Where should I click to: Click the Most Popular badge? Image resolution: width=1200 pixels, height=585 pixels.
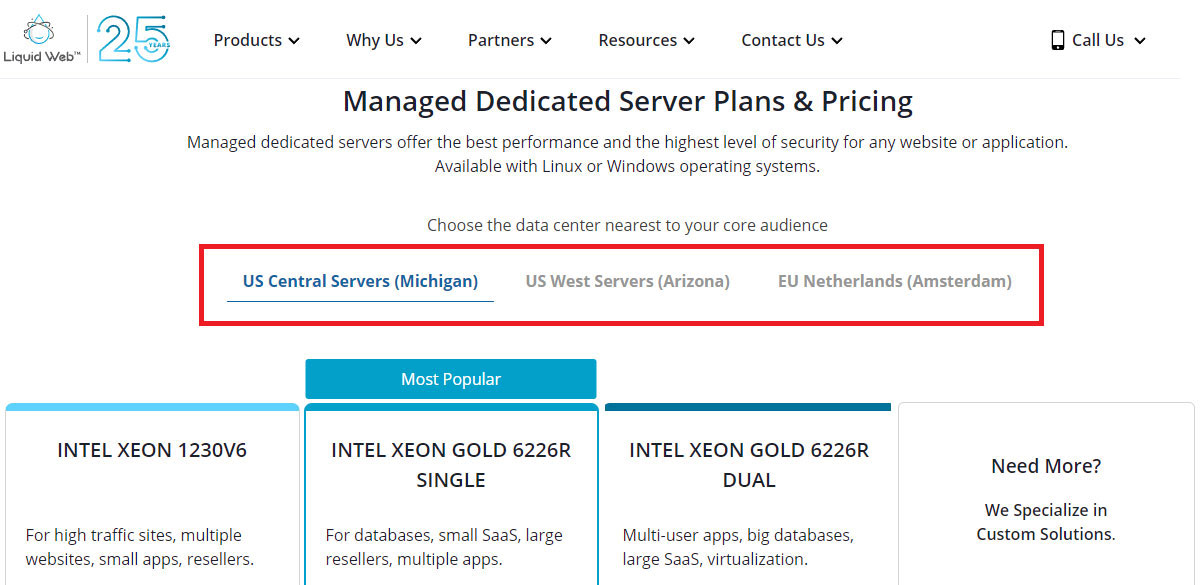(x=451, y=379)
